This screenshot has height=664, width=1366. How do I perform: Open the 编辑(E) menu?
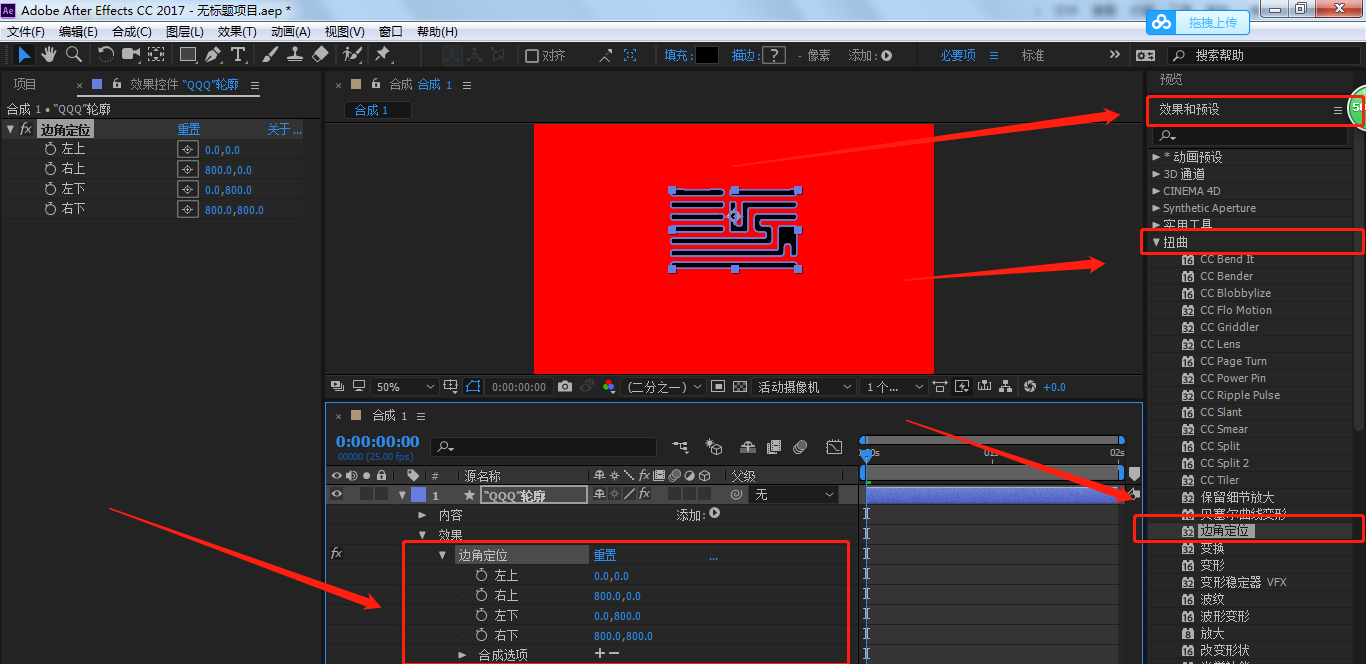(79, 32)
